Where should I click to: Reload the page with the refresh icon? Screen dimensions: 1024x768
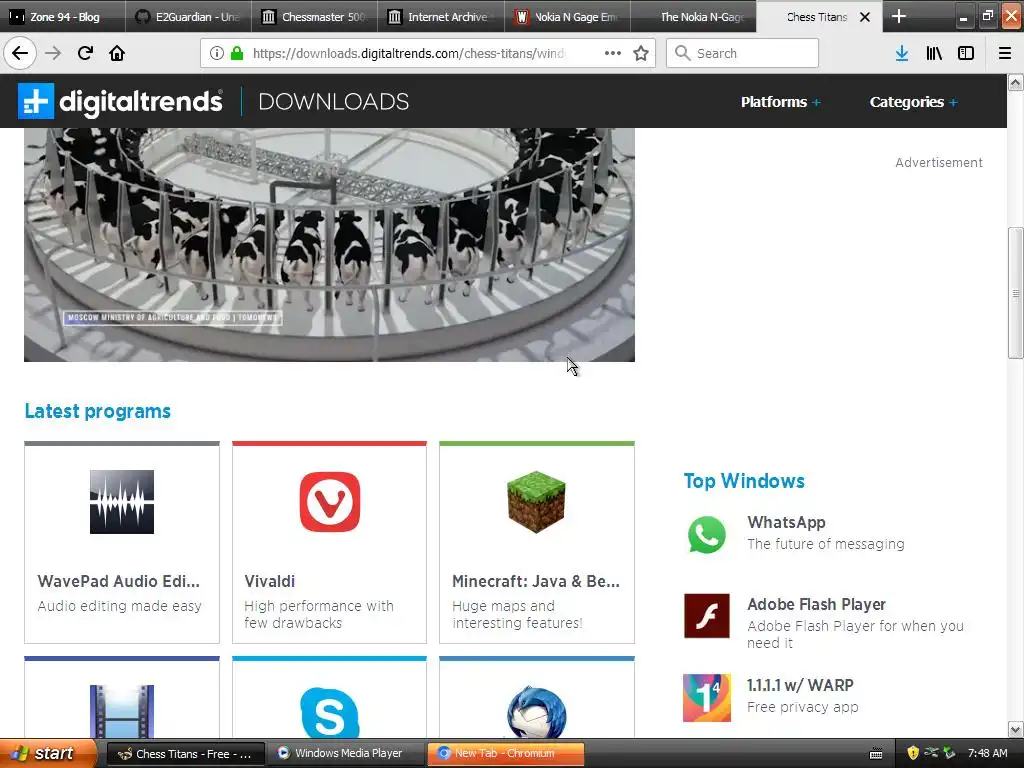[85, 53]
